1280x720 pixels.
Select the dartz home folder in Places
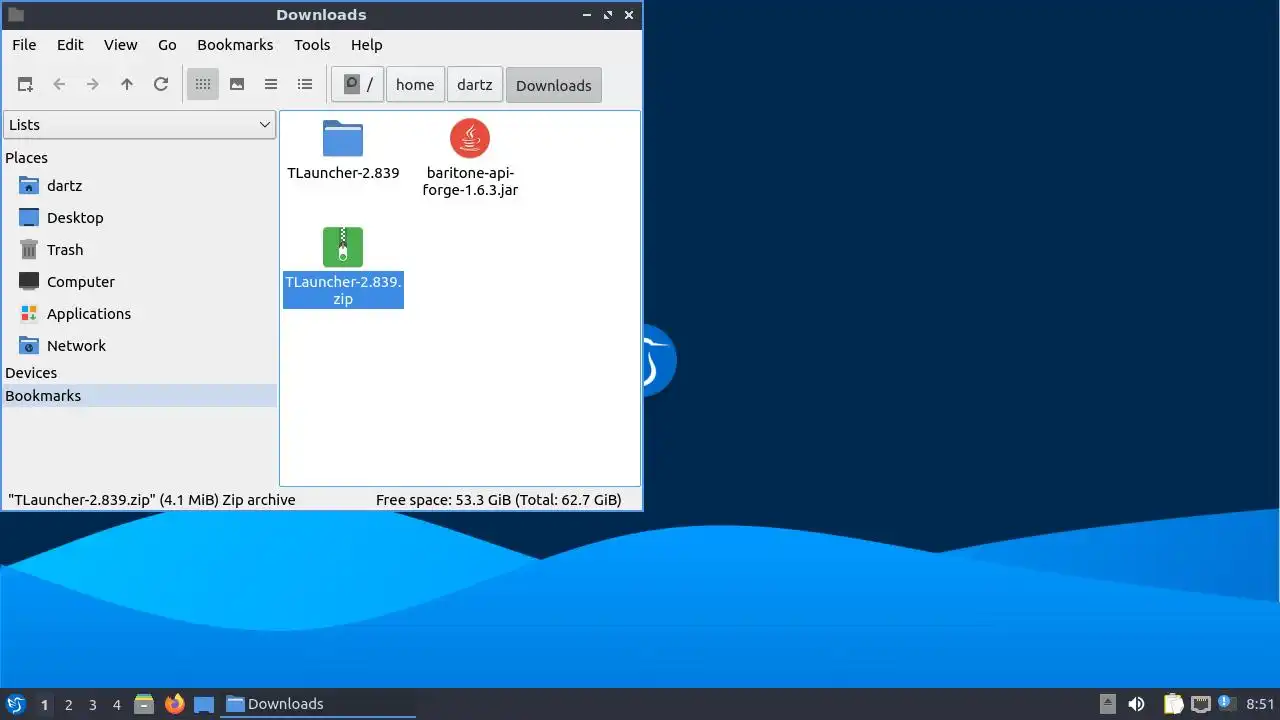coord(140,186)
